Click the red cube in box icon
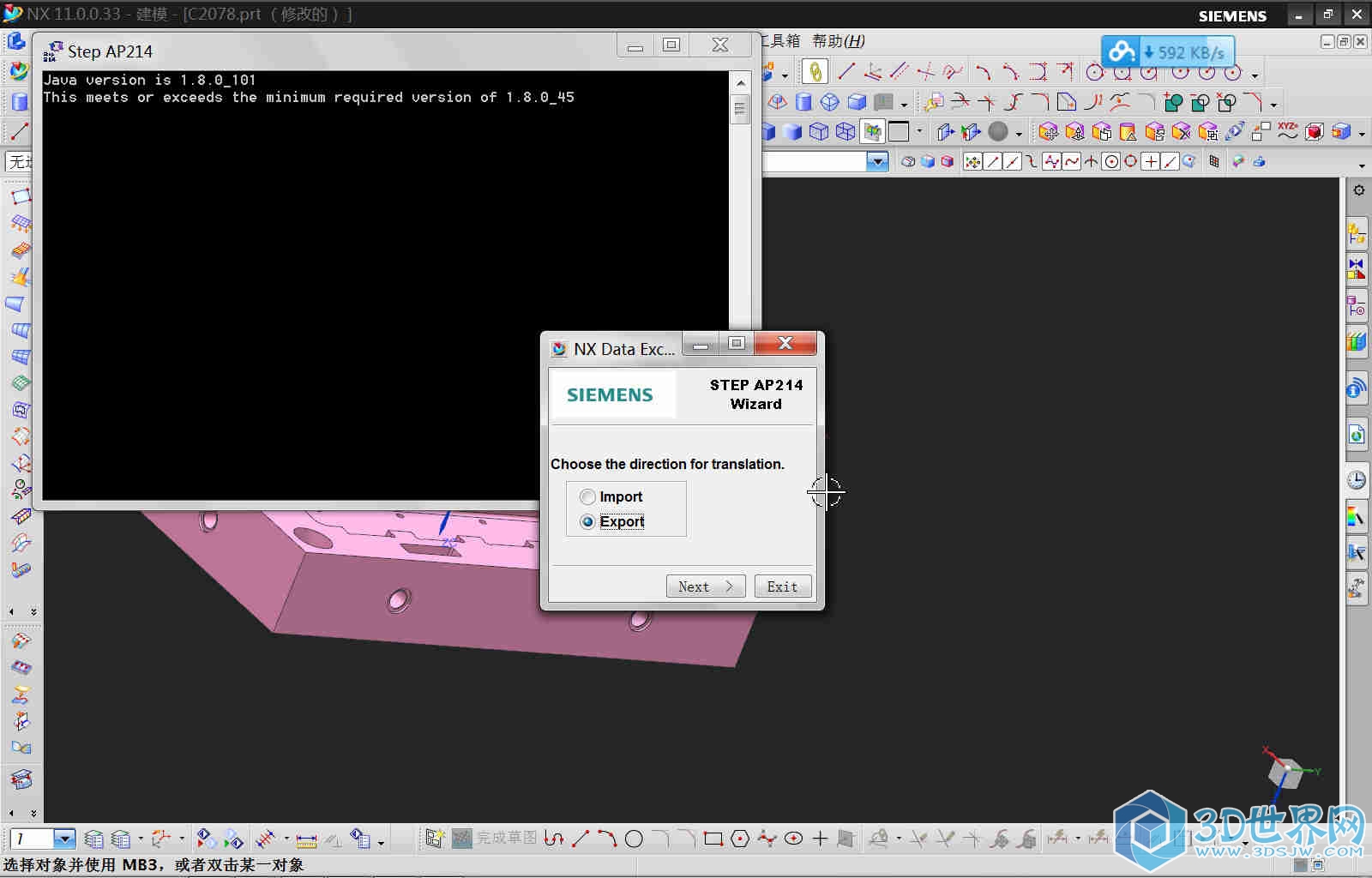 tap(1314, 132)
